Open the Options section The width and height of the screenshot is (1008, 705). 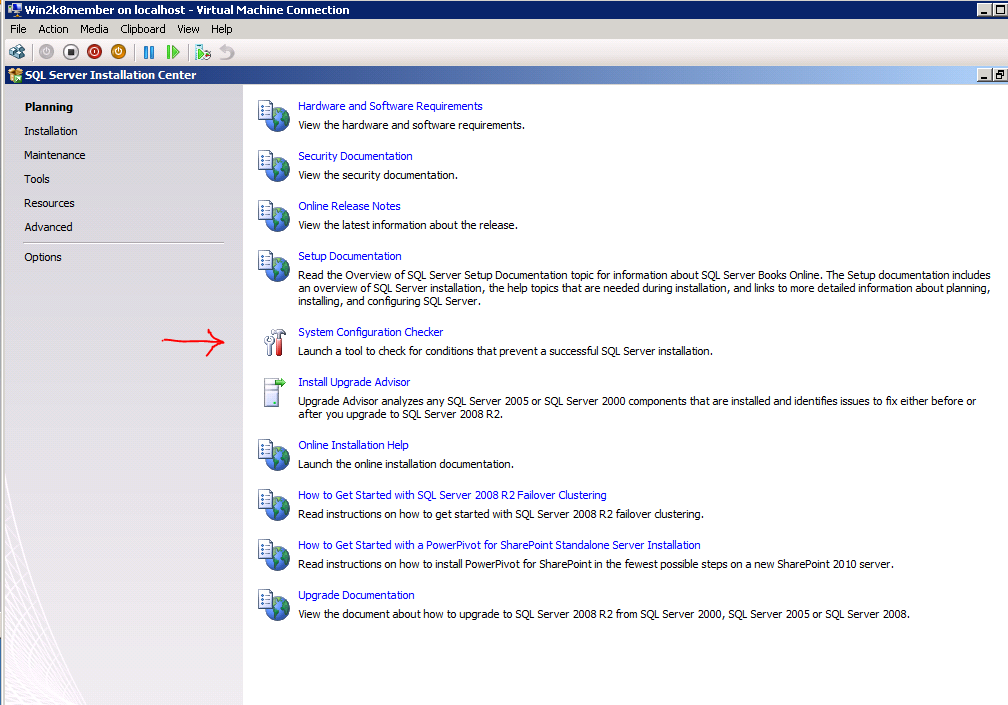[43, 257]
